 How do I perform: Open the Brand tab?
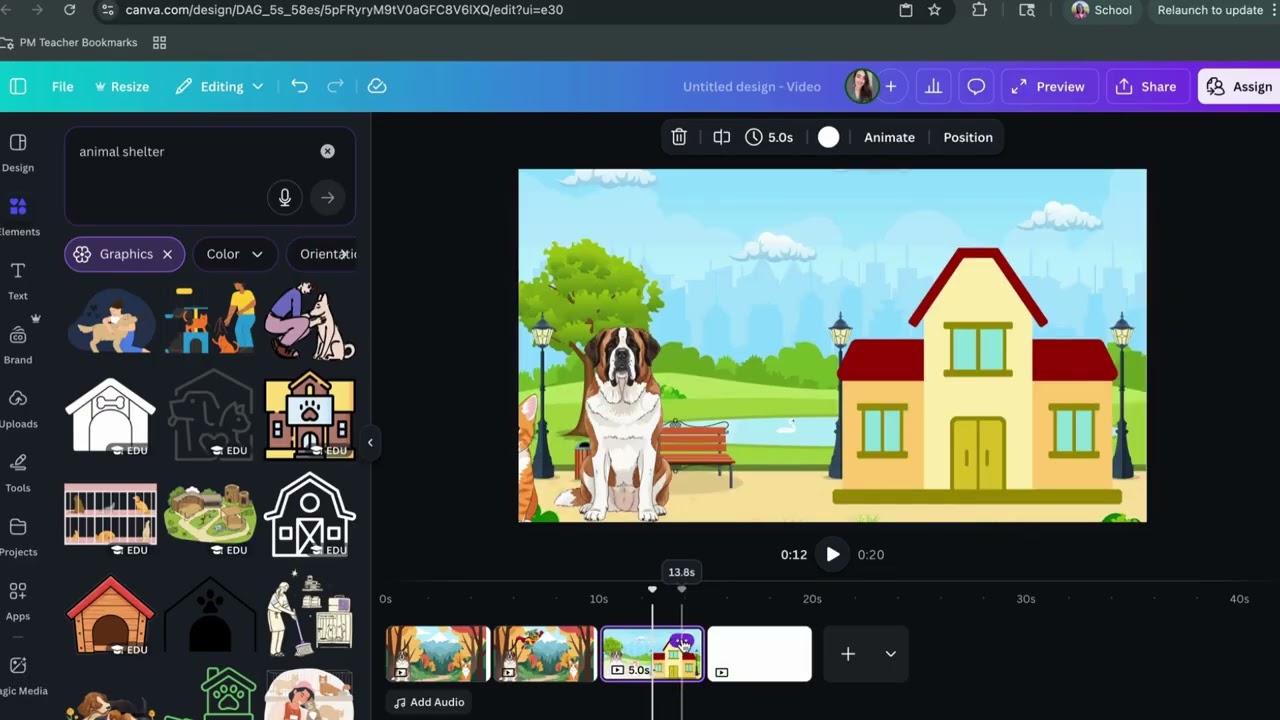coord(18,344)
